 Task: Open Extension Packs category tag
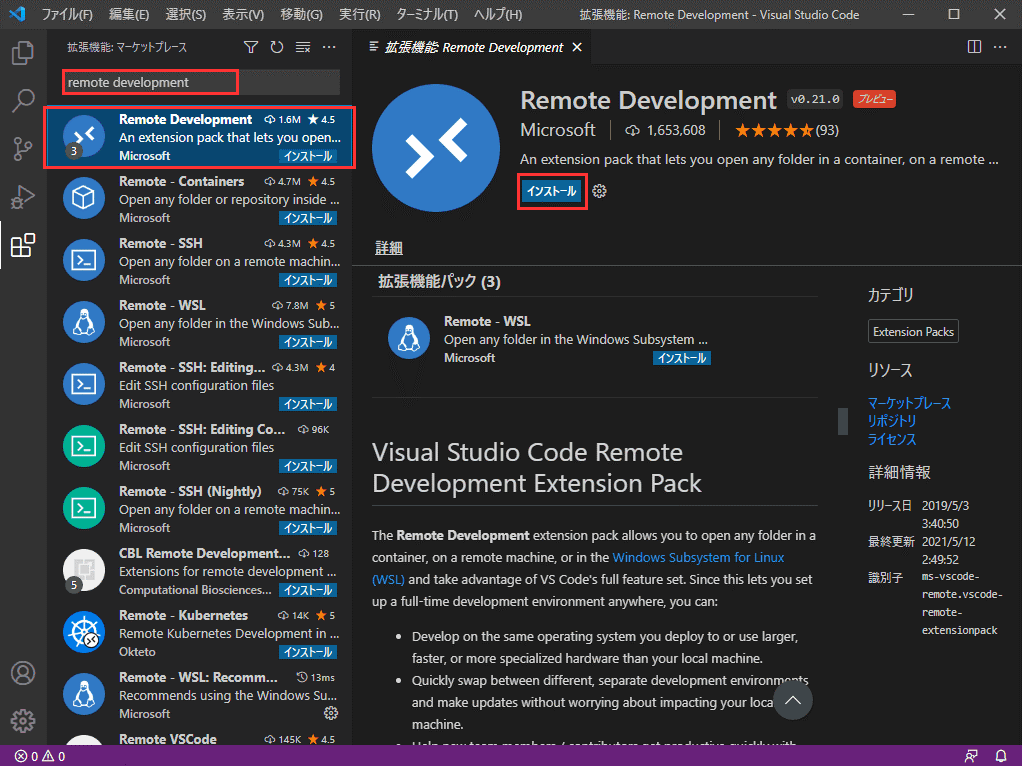[x=913, y=331]
